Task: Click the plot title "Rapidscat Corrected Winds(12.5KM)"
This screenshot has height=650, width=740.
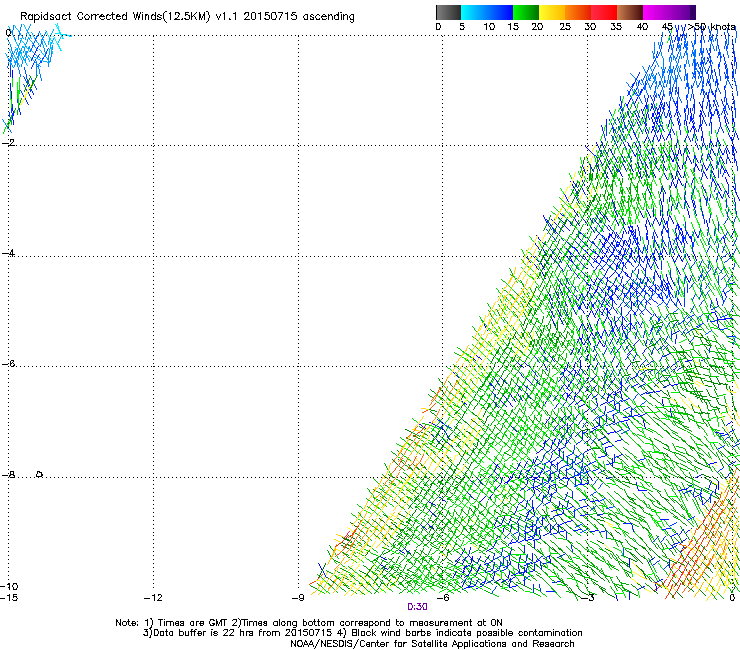Action: [115, 17]
